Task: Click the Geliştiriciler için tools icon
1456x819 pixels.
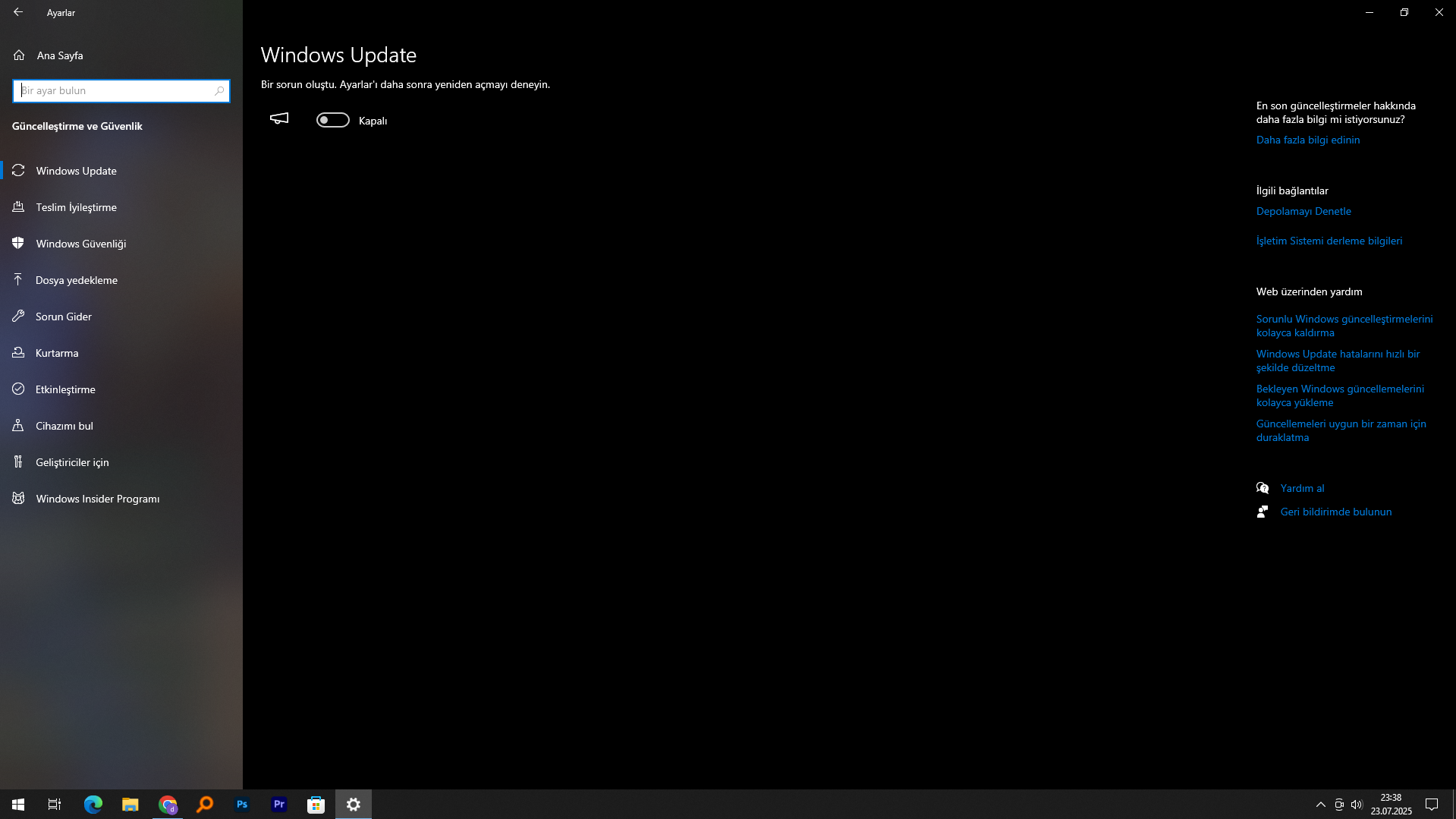Action: coord(18,462)
